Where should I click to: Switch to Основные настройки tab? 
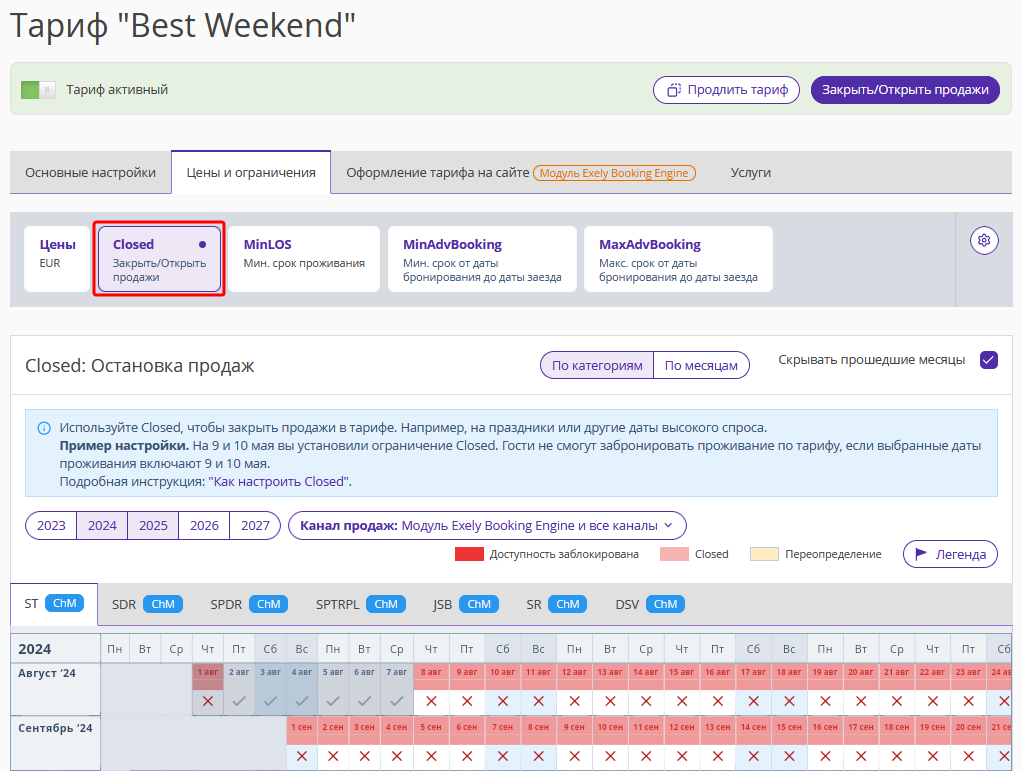pos(91,173)
